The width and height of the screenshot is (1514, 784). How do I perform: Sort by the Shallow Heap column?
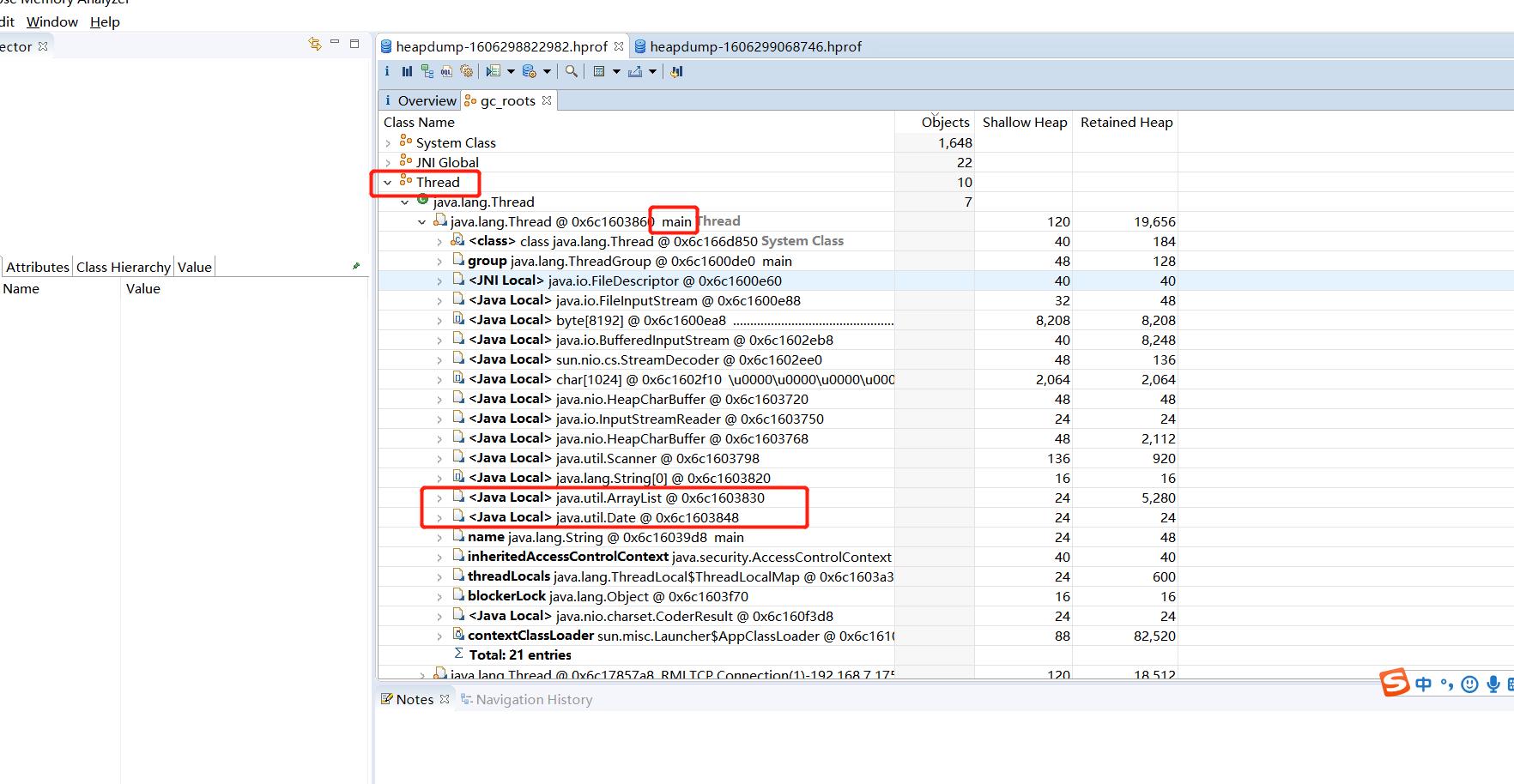click(x=1024, y=122)
